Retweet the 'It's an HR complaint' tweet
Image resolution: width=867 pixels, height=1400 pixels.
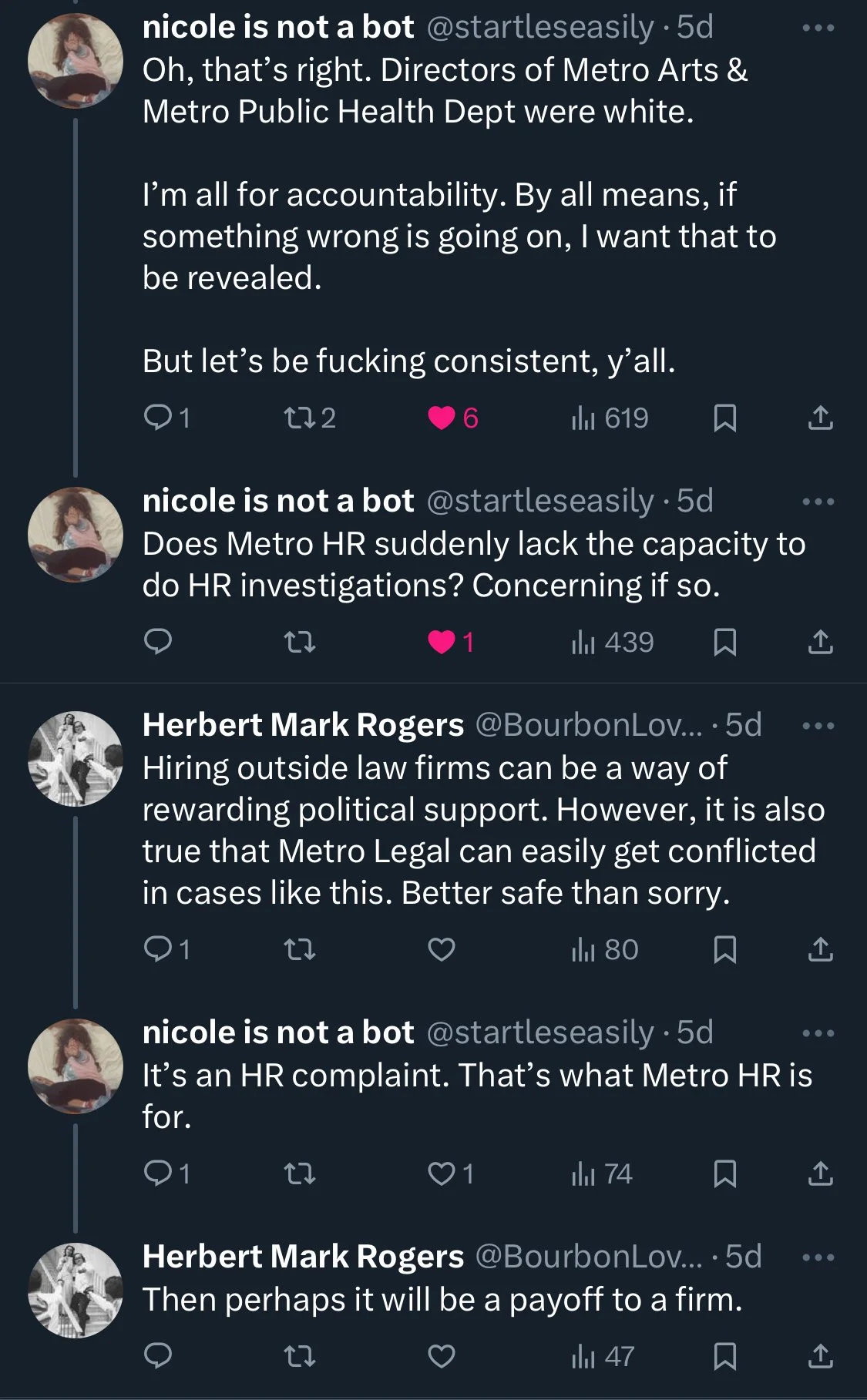300,1173
